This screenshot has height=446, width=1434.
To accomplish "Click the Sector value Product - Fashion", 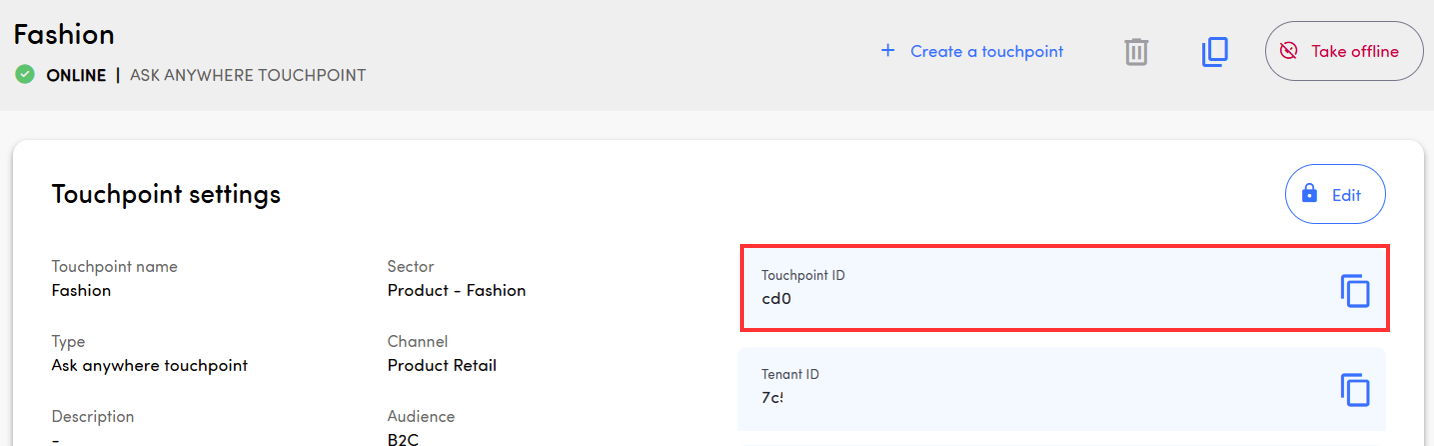I will [456, 291].
